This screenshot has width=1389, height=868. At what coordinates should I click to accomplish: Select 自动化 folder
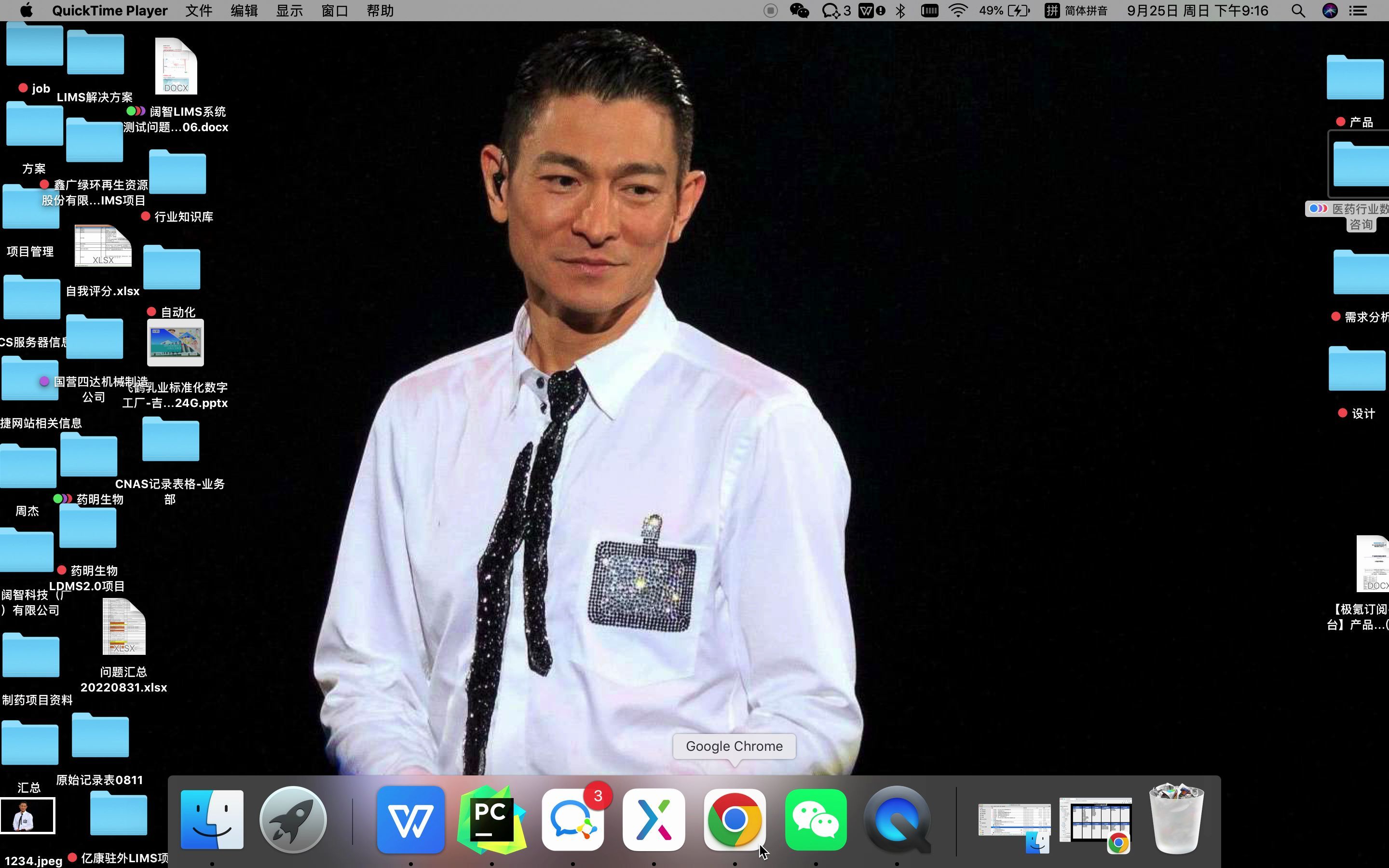point(172,267)
